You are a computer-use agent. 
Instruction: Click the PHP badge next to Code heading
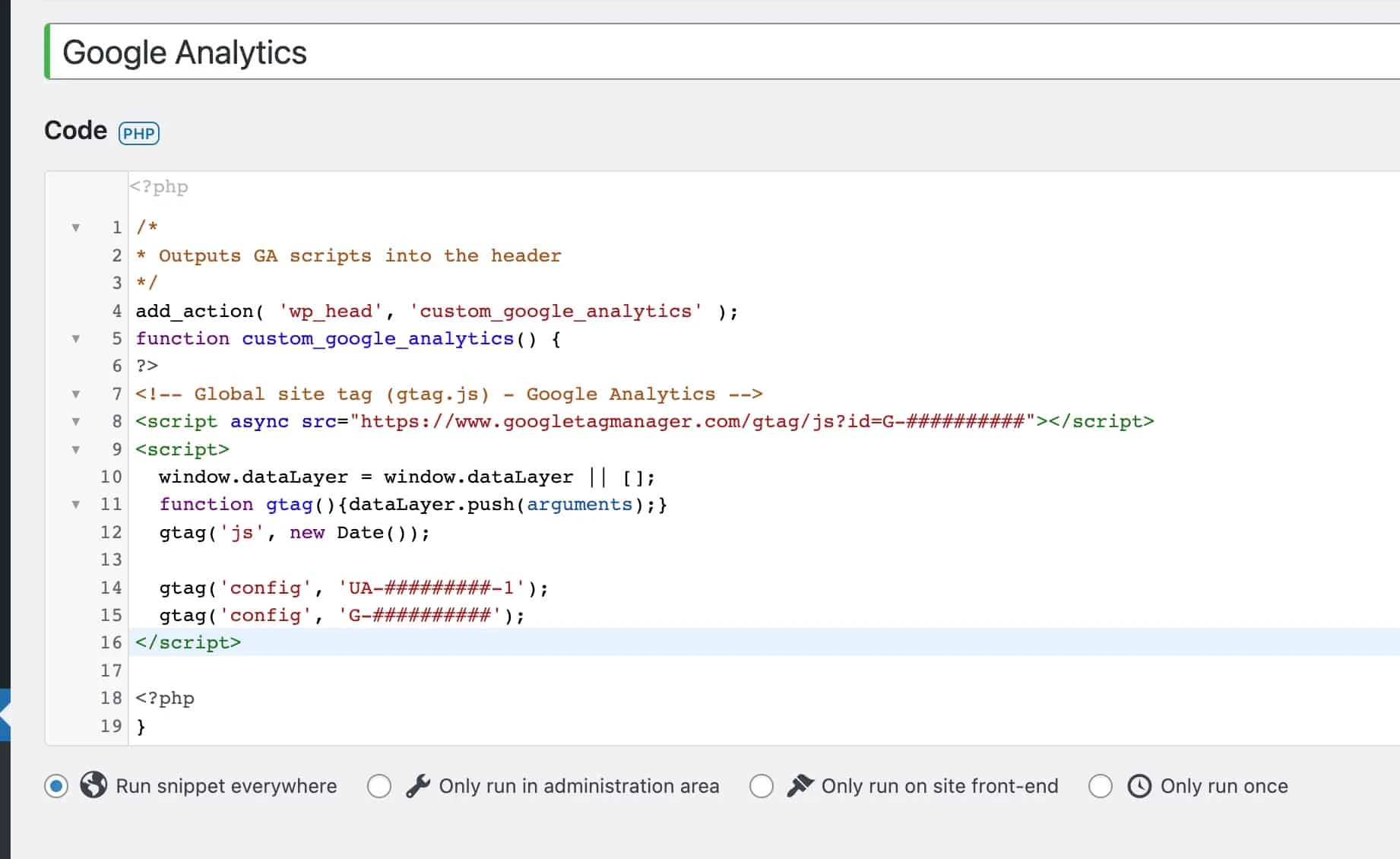[139, 133]
